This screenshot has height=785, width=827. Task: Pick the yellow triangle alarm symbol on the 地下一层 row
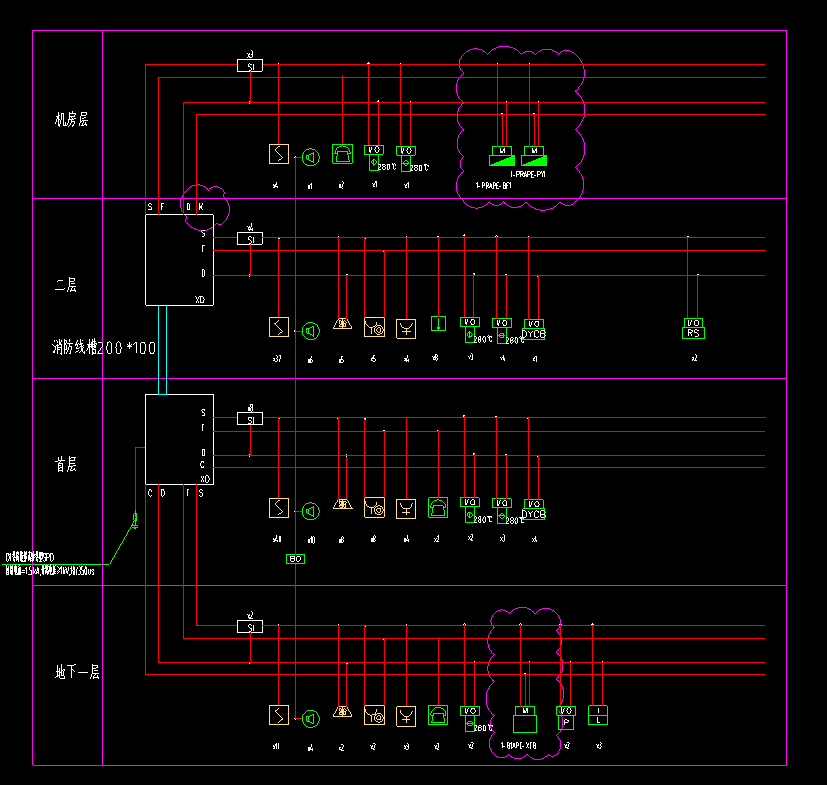point(342,712)
